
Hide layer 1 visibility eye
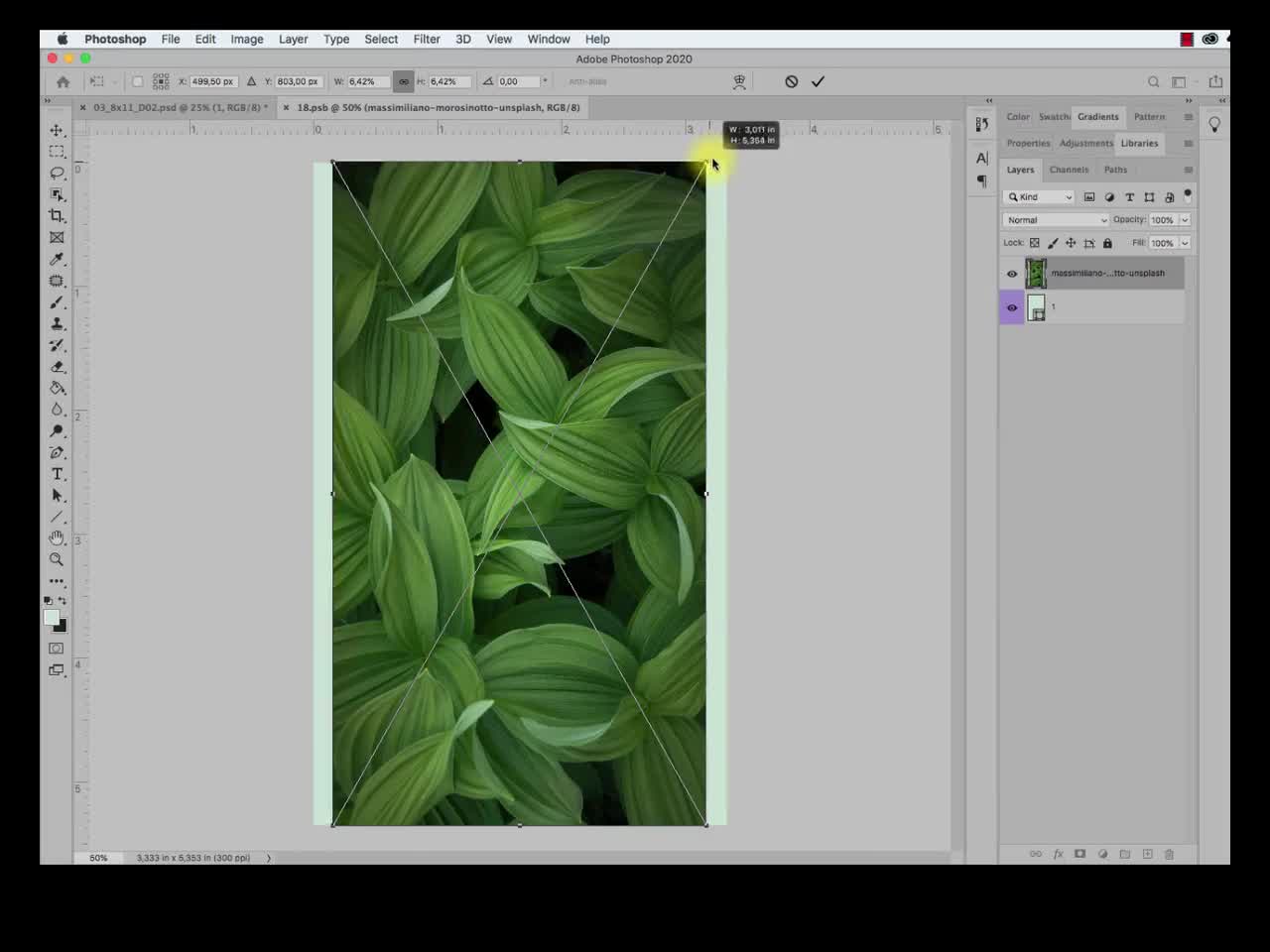[1012, 307]
